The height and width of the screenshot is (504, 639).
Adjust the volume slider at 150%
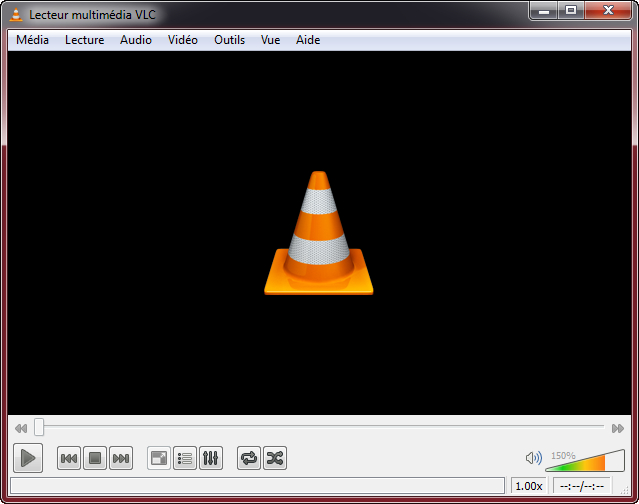point(585,460)
